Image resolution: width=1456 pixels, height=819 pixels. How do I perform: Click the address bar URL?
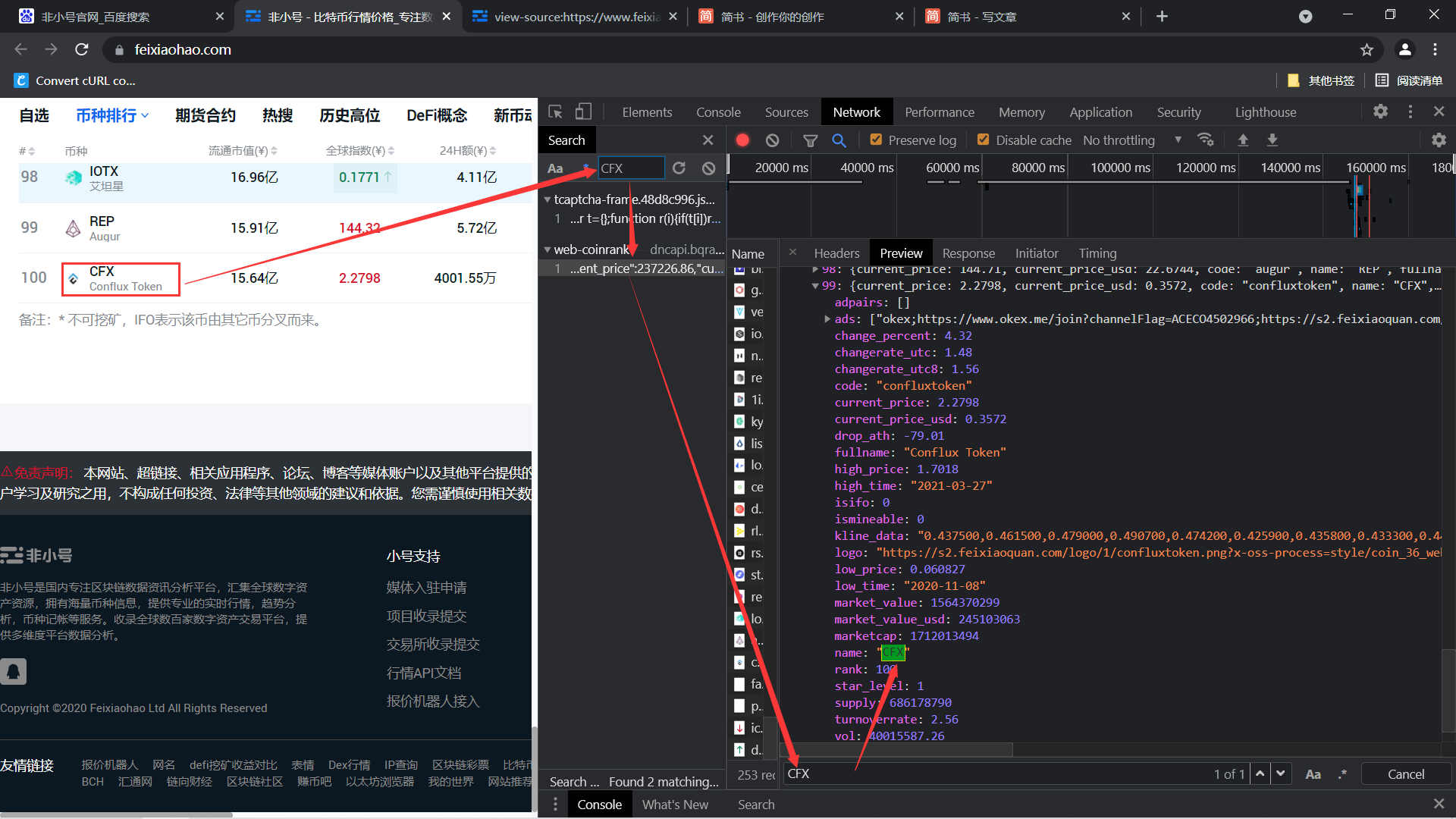pos(183,50)
